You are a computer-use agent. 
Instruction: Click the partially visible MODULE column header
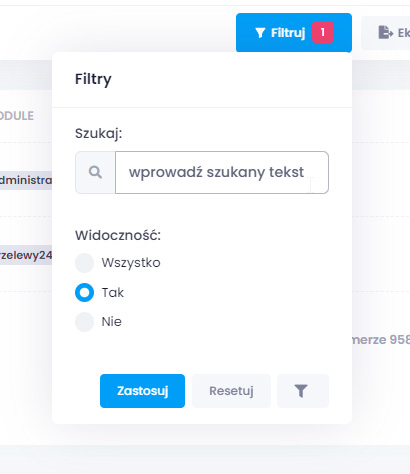(x=17, y=116)
